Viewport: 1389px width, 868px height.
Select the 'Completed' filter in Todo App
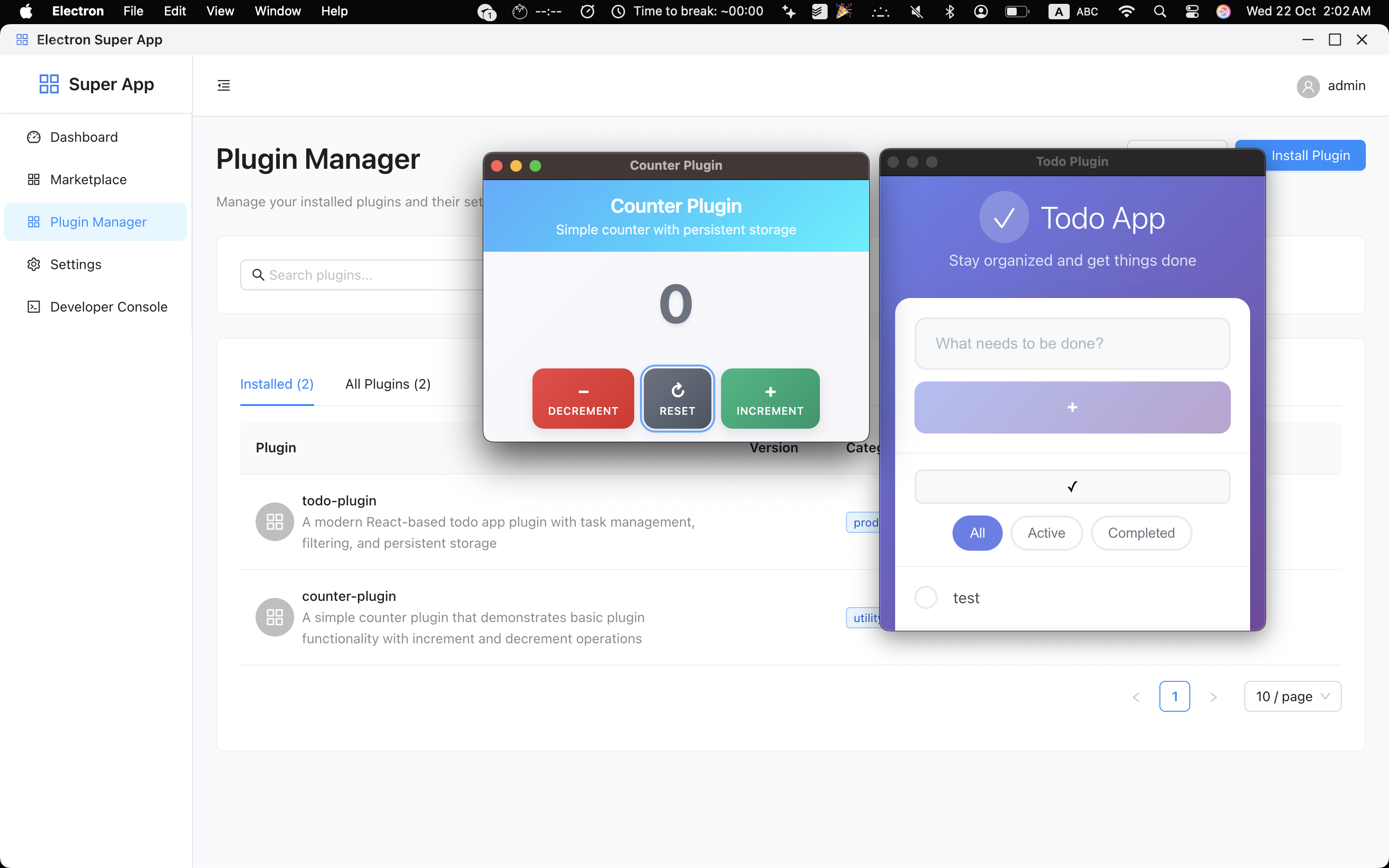pyautogui.click(x=1141, y=533)
